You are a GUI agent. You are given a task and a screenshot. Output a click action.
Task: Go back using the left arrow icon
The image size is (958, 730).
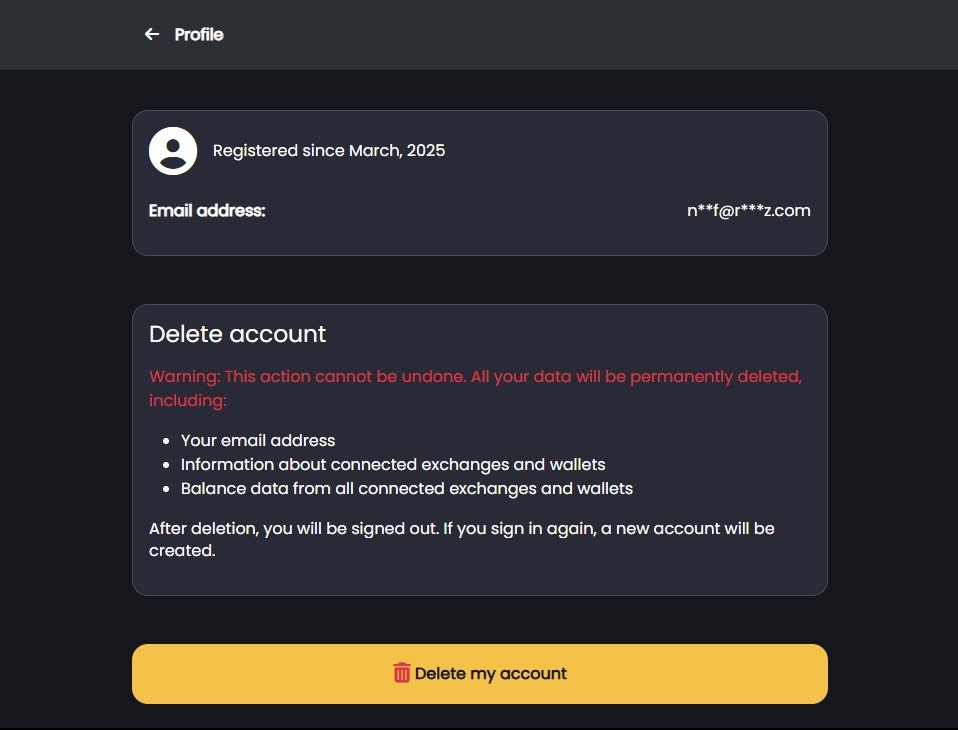152,34
